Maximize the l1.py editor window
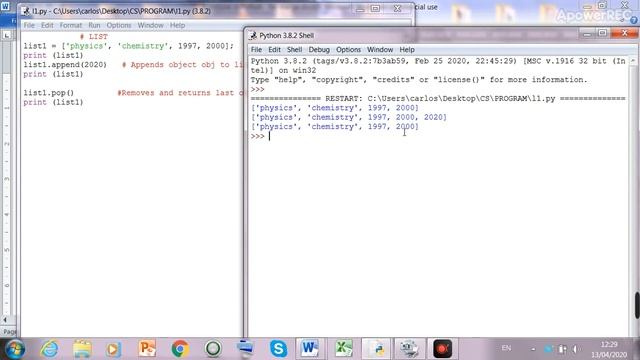The height and width of the screenshot is (360, 640). (376, 9)
